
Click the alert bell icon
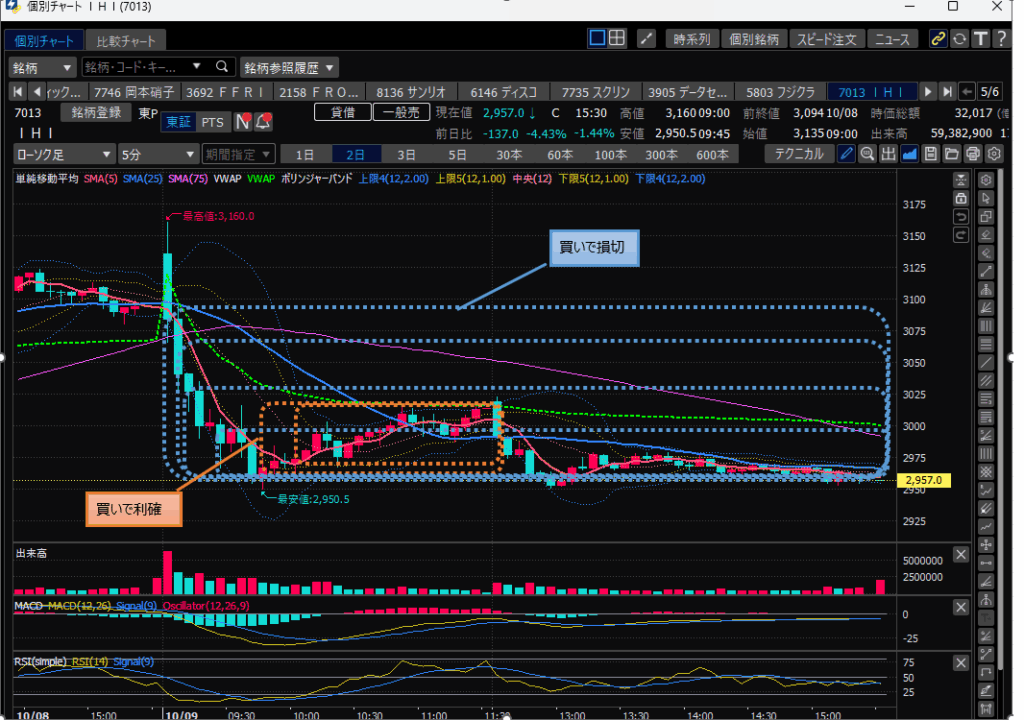coord(263,122)
